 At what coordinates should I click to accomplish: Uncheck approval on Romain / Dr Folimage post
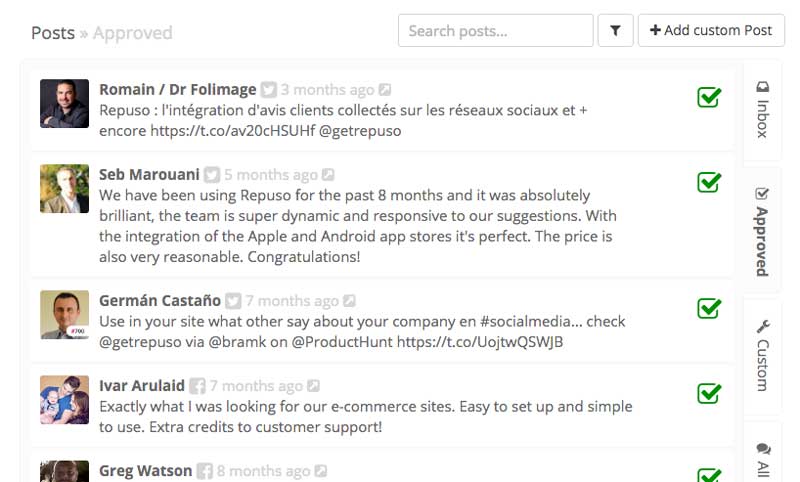(x=709, y=97)
